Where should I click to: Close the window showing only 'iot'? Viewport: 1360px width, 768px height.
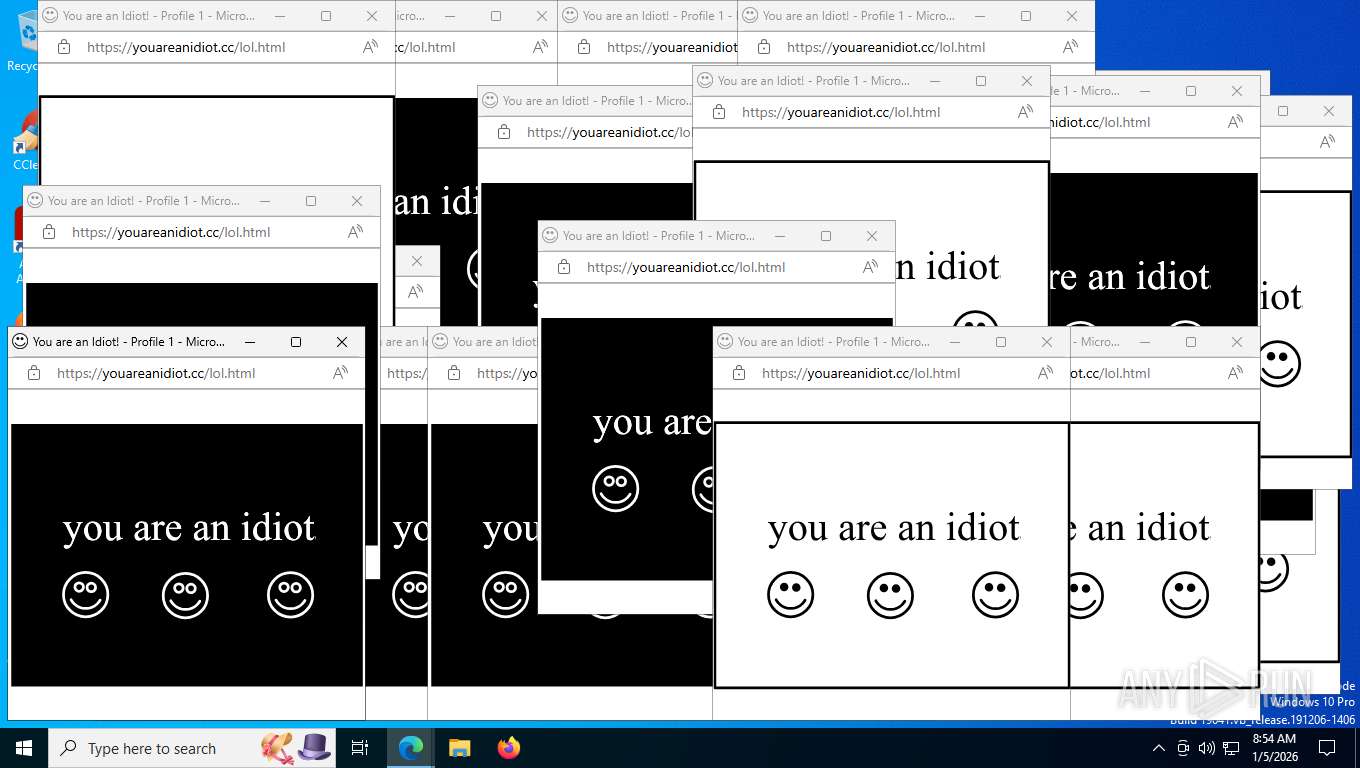pos(1329,111)
